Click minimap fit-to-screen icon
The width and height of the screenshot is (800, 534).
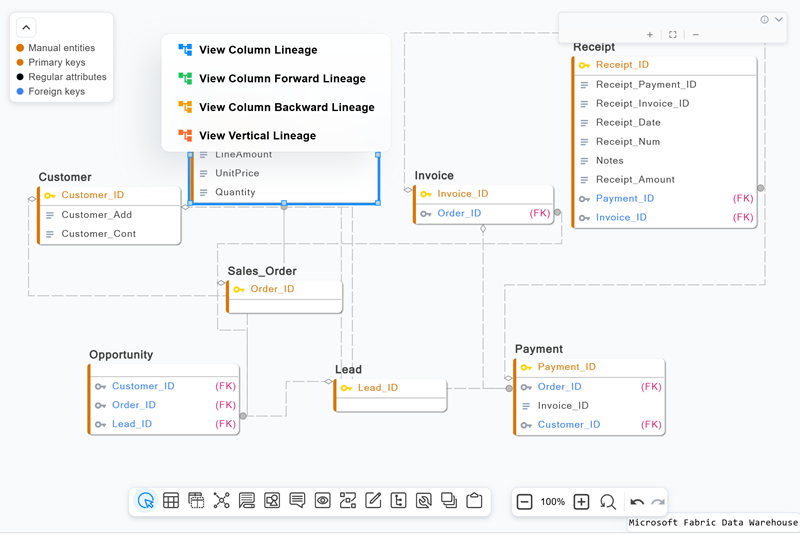(672, 35)
